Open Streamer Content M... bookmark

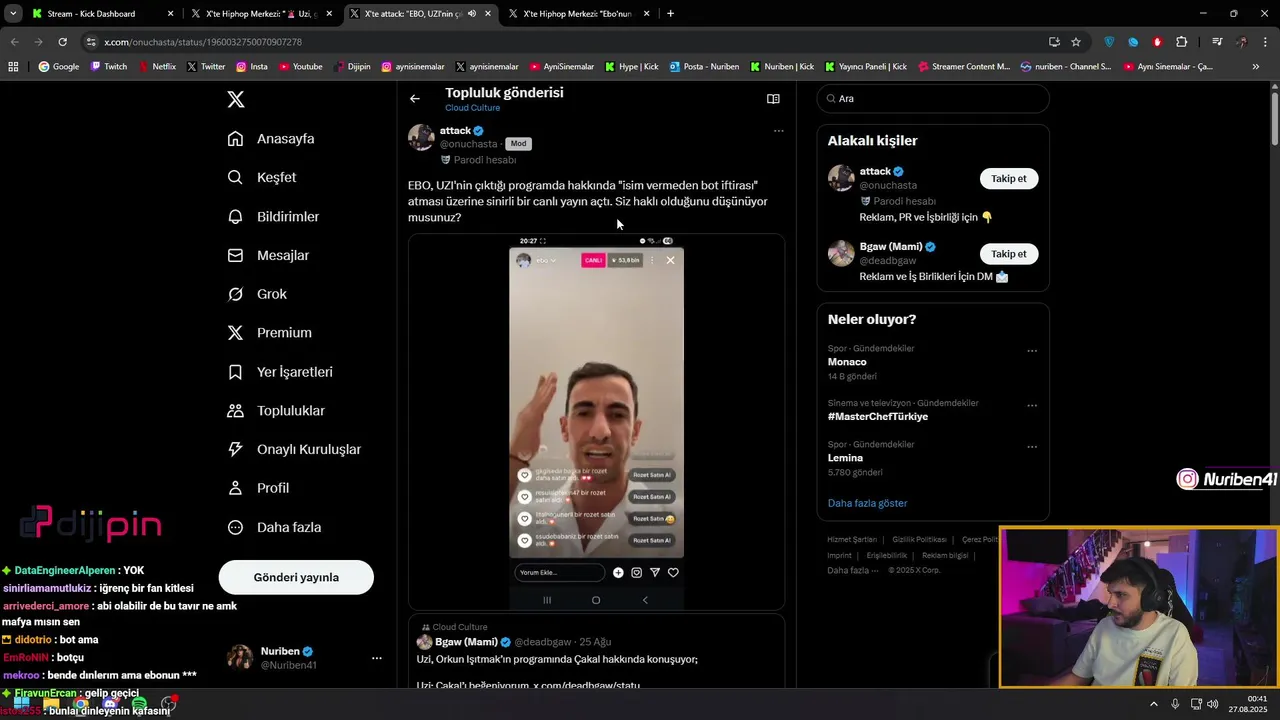[x=963, y=67]
